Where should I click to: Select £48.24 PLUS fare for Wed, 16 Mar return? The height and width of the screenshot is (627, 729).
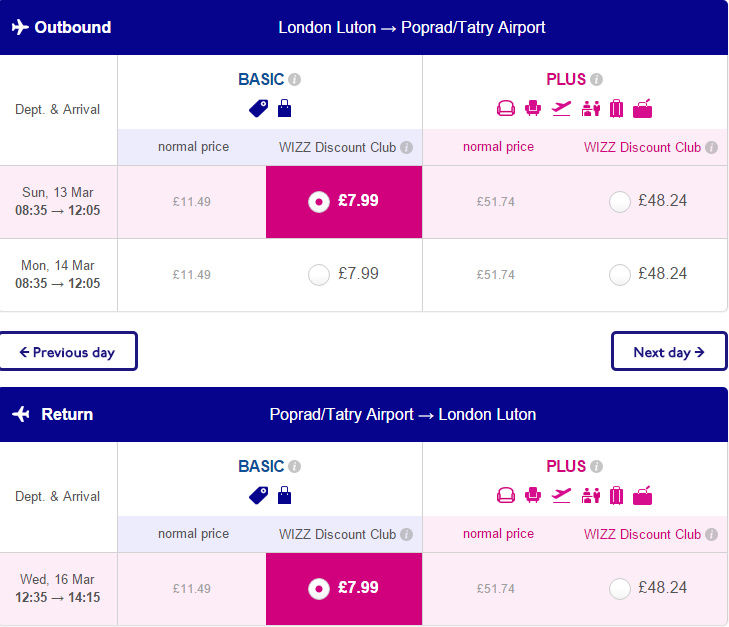coord(620,589)
